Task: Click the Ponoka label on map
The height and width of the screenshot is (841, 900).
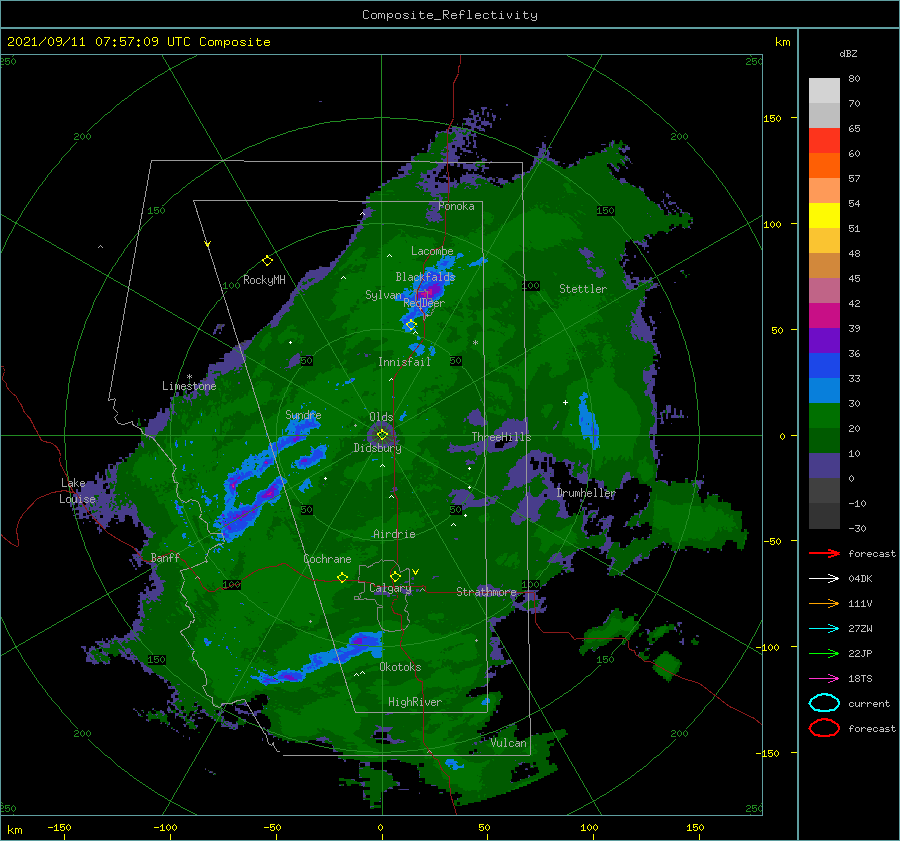Action: point(456,206)
